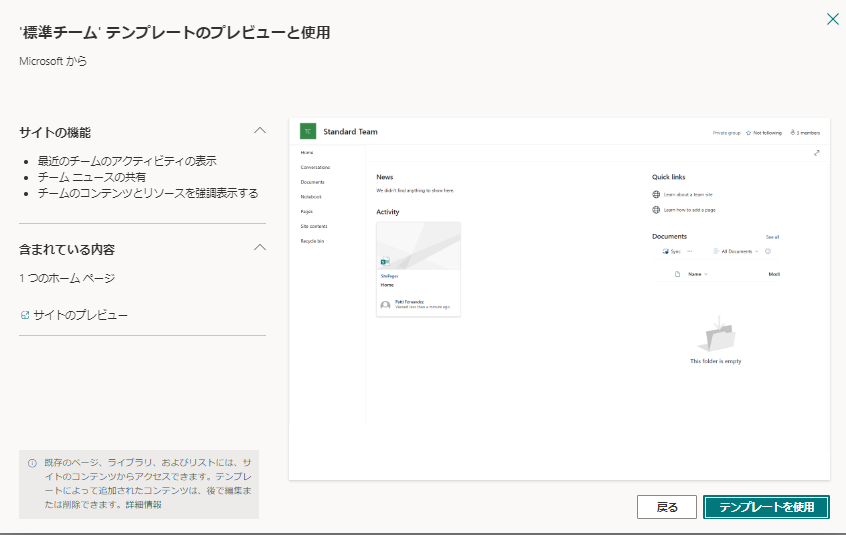Click the Standard Team title text
The width and height of the screenshot is (846, 535).
[350, 132]
